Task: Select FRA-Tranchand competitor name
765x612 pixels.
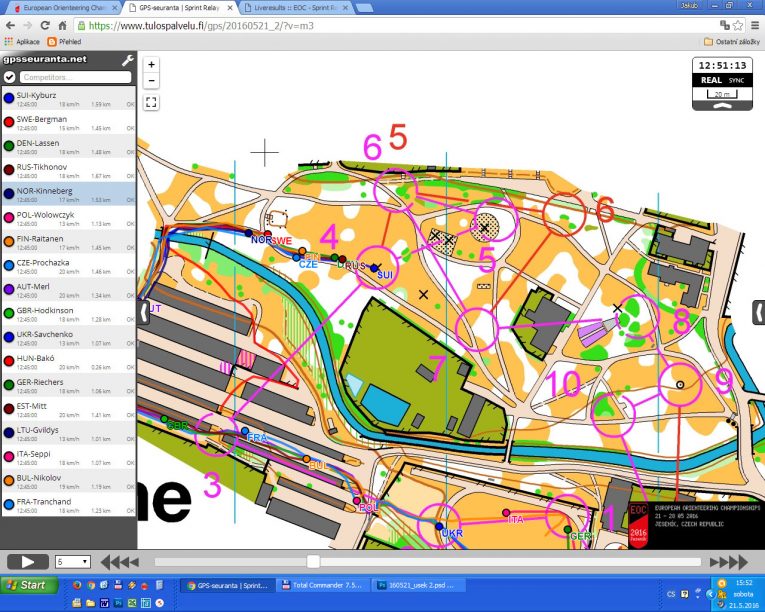Action: pyautogui.click(x=44, y=502)
